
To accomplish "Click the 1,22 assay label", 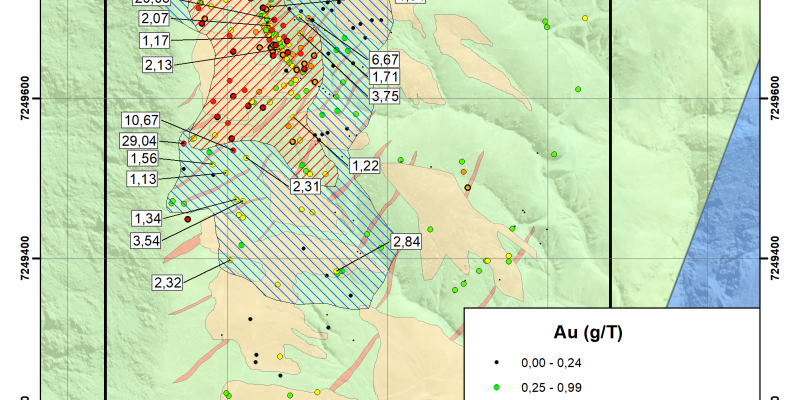I will [x=365, y=164].
